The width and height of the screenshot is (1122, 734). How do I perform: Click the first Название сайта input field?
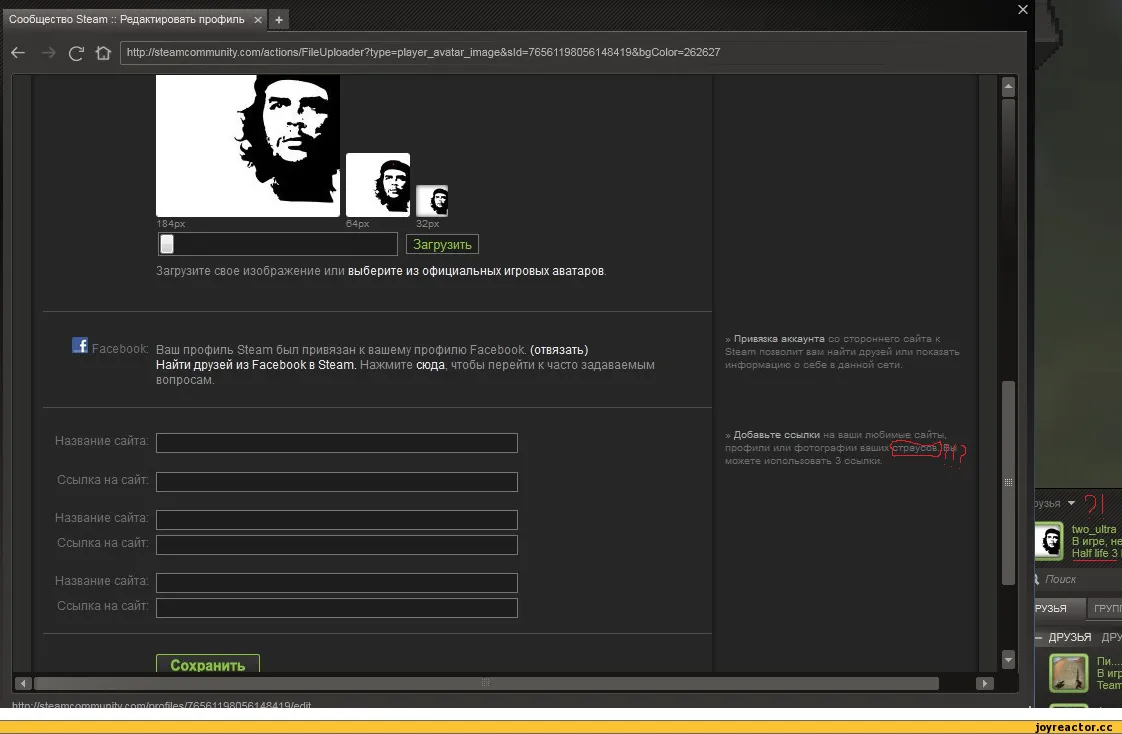[337, 443]
